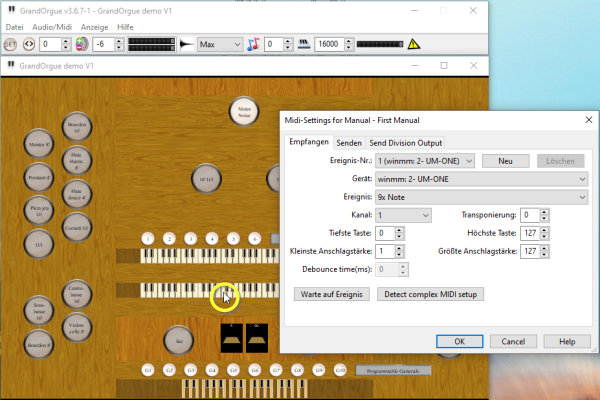Click the right swell pedal box
The width and height of the screenshot is (600, 400).
coord(257,338)
